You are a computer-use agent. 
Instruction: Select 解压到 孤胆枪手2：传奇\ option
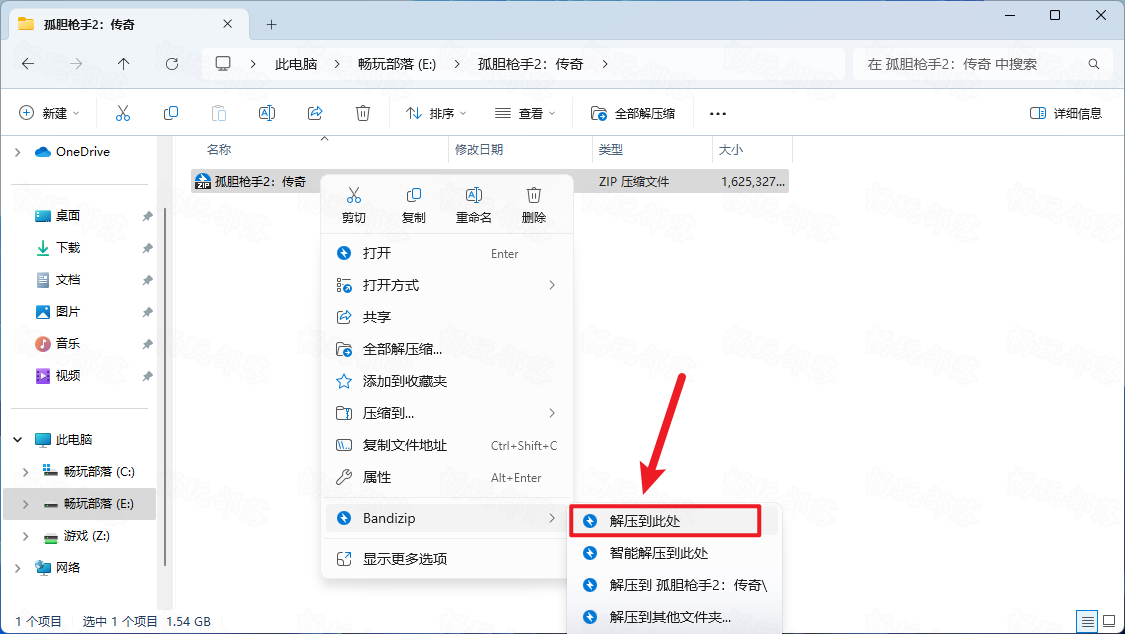click(x=673, y=585)
